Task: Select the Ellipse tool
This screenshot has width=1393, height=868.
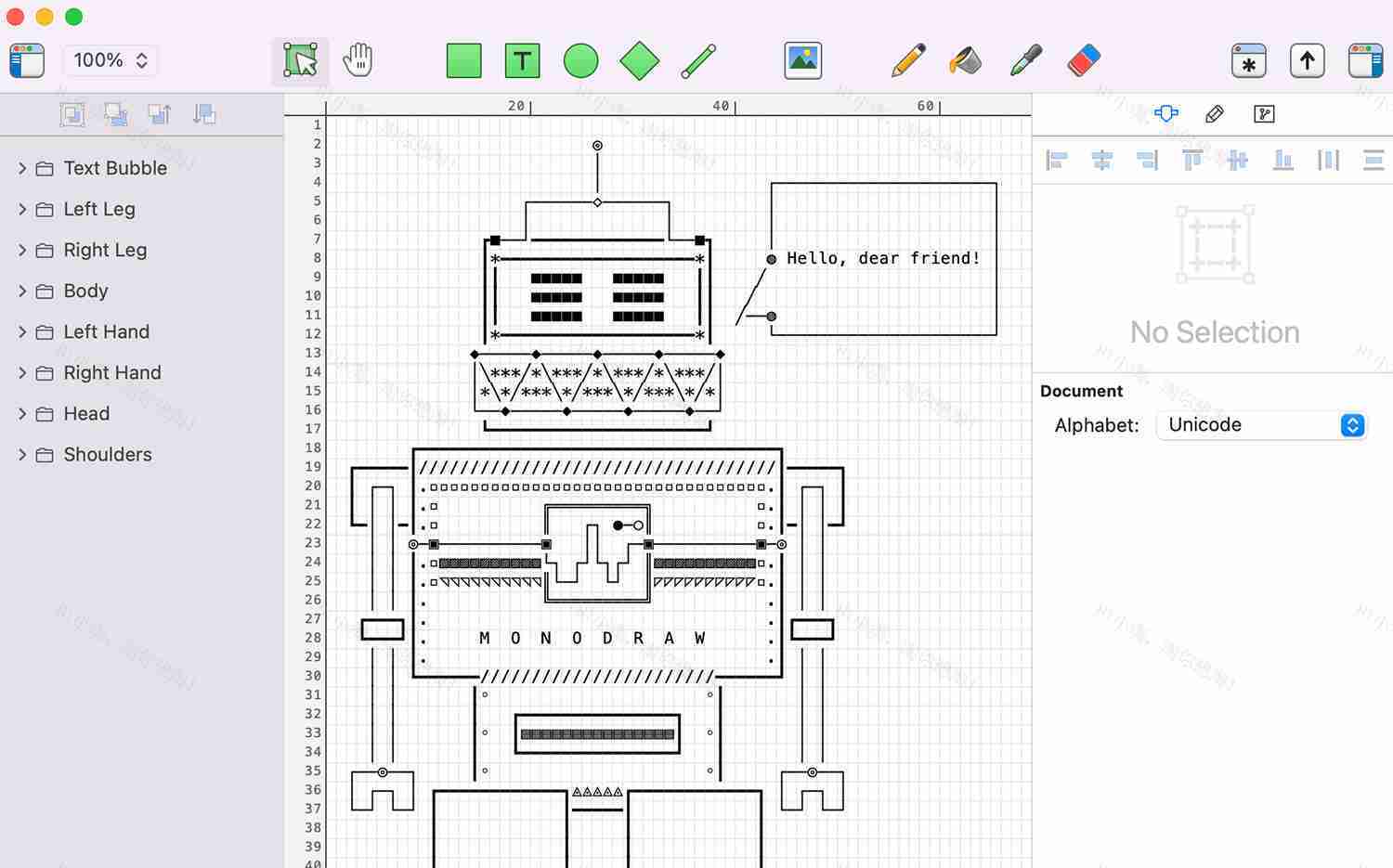Action: pyautogui.click(x=580, y=59)
